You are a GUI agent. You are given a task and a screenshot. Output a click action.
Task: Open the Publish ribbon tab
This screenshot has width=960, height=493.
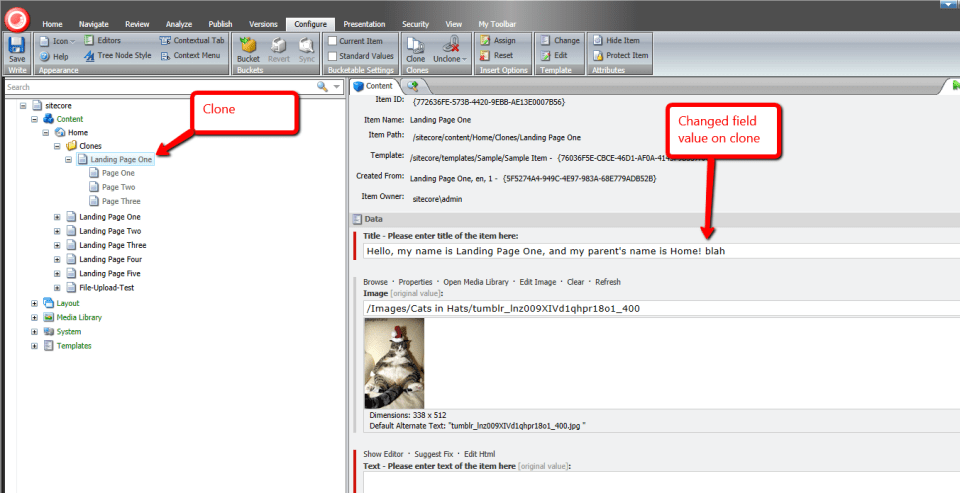220,23
